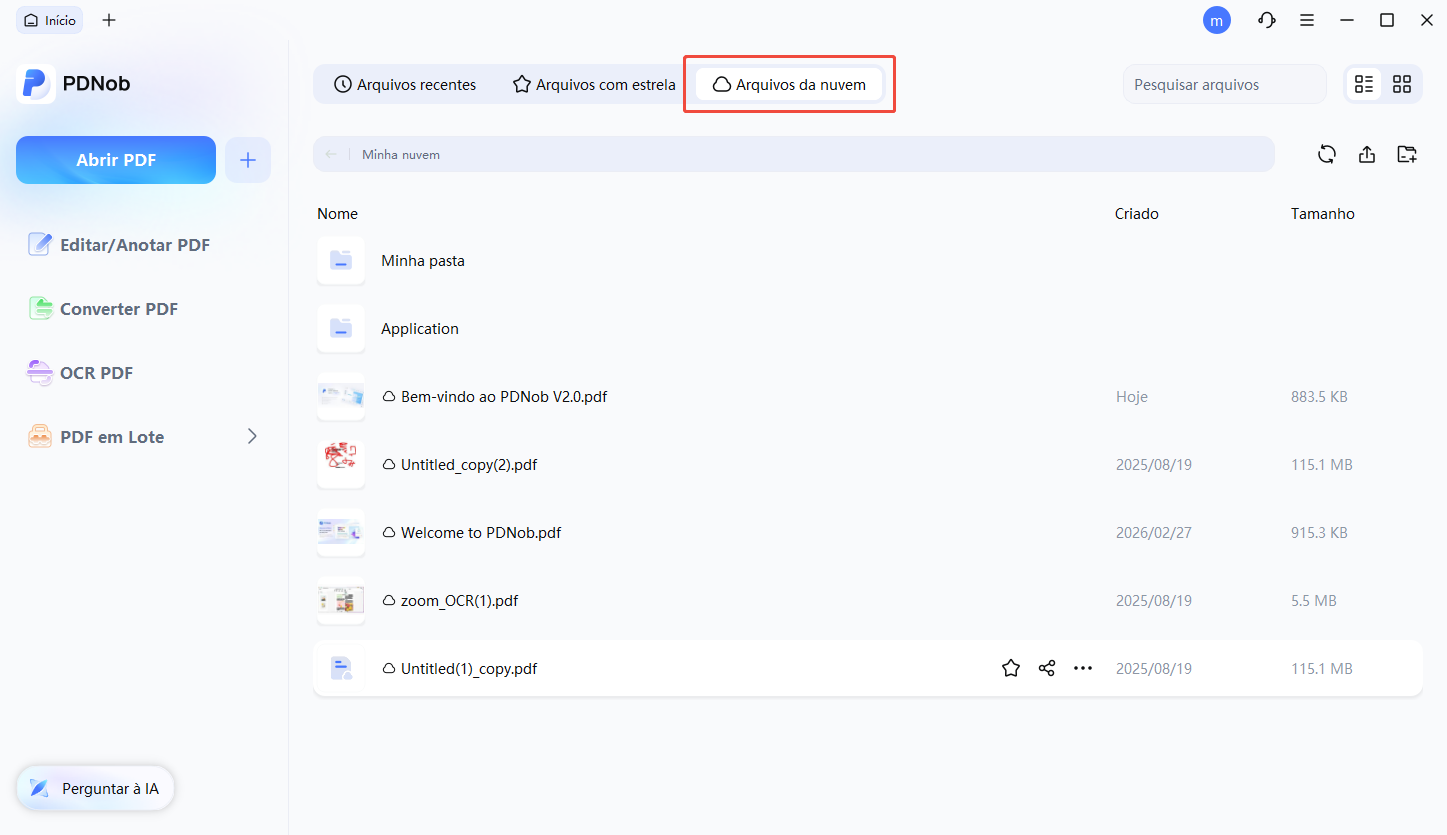
Task: Click the Pesquisar arquivos search field
Action: (x=1224, y=84)
